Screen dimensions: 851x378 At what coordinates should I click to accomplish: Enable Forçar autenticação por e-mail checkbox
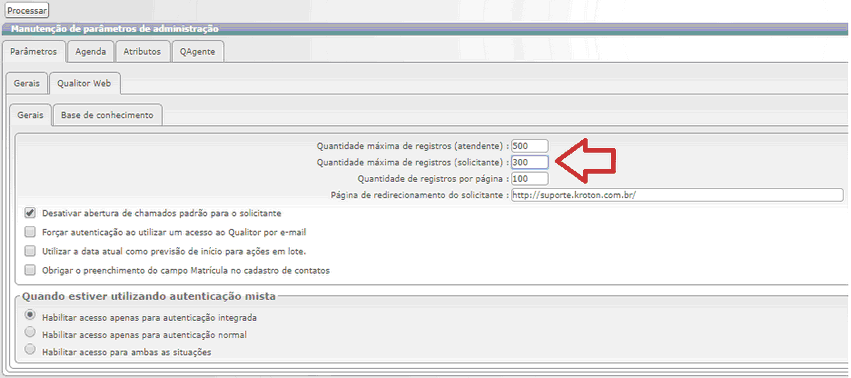point(30,232)
